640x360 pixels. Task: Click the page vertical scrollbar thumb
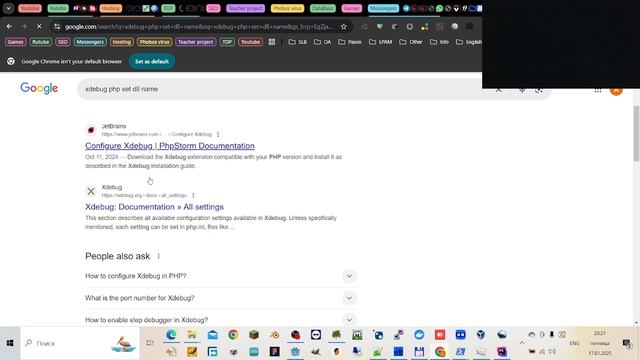pyautogui.click(x=636, y=133)
